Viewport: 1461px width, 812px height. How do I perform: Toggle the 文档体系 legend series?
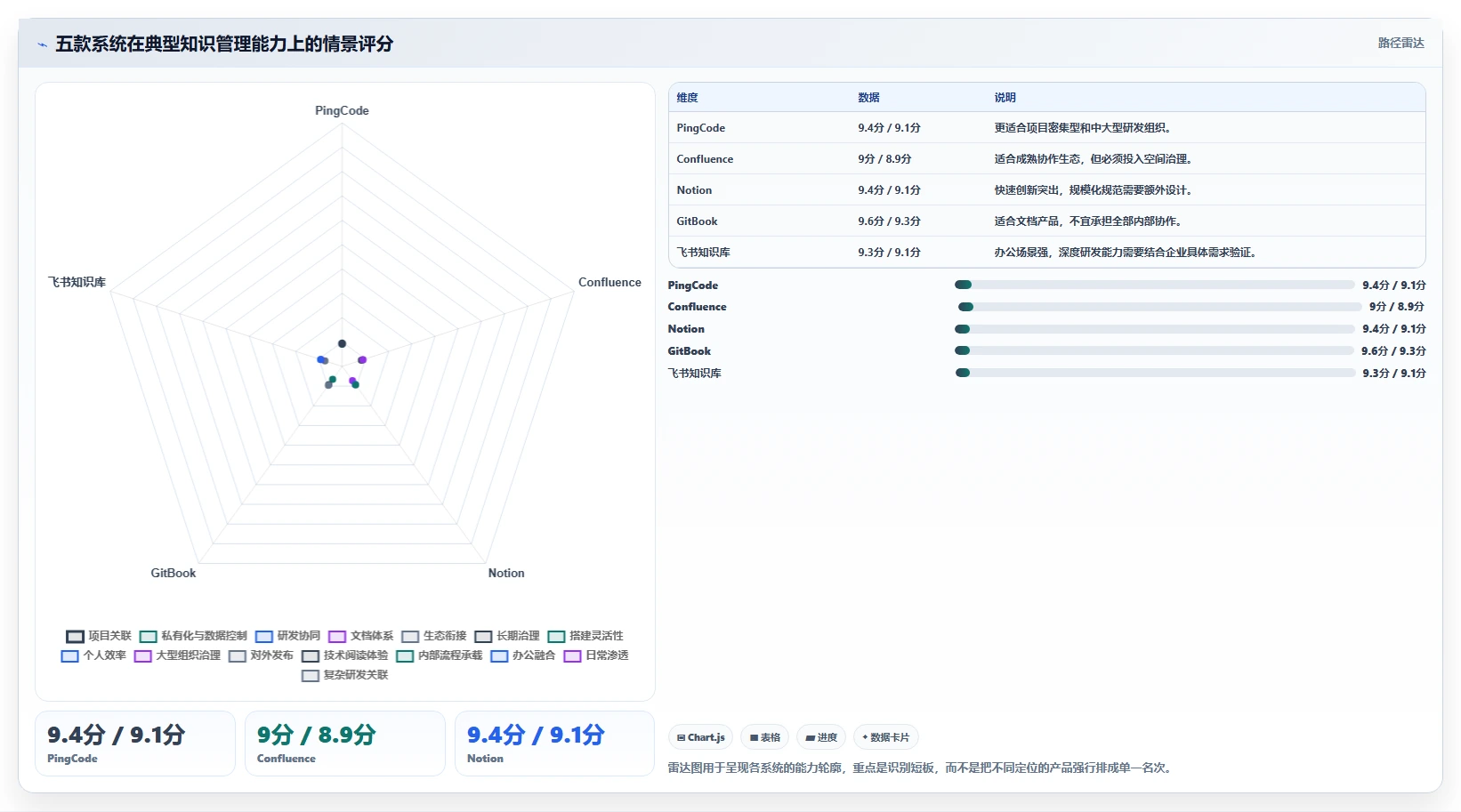click(360, 636)
